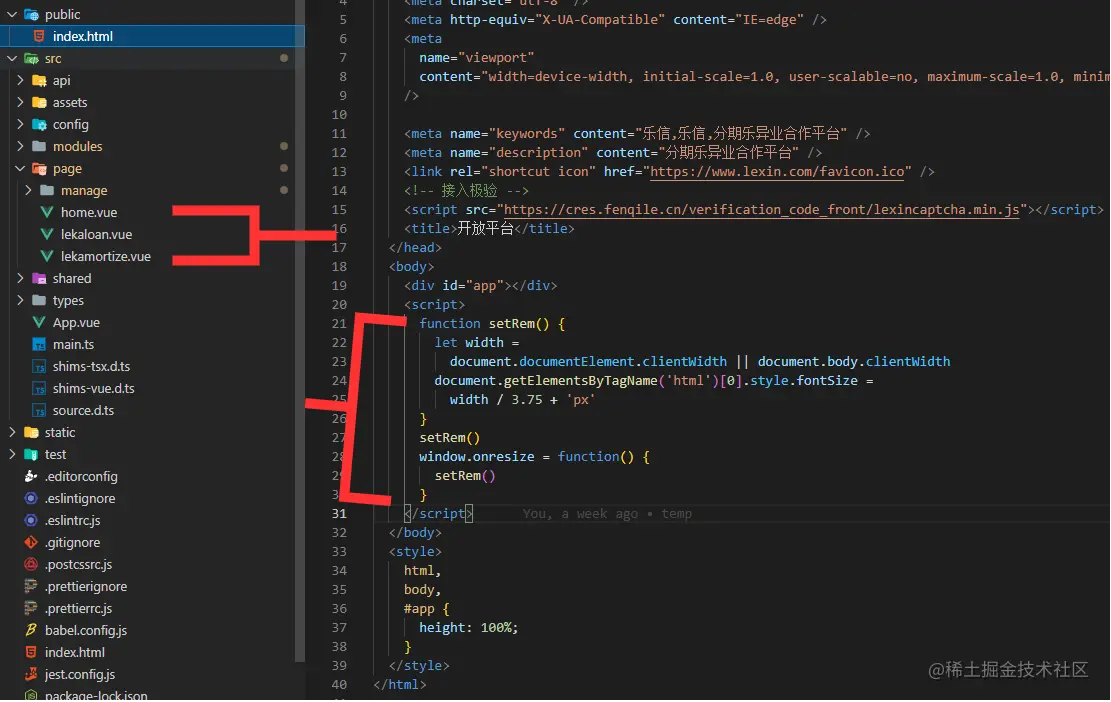Expand the config folder chevron
This screenshot has width=1111, height=702.
click(x=21, y=124)
